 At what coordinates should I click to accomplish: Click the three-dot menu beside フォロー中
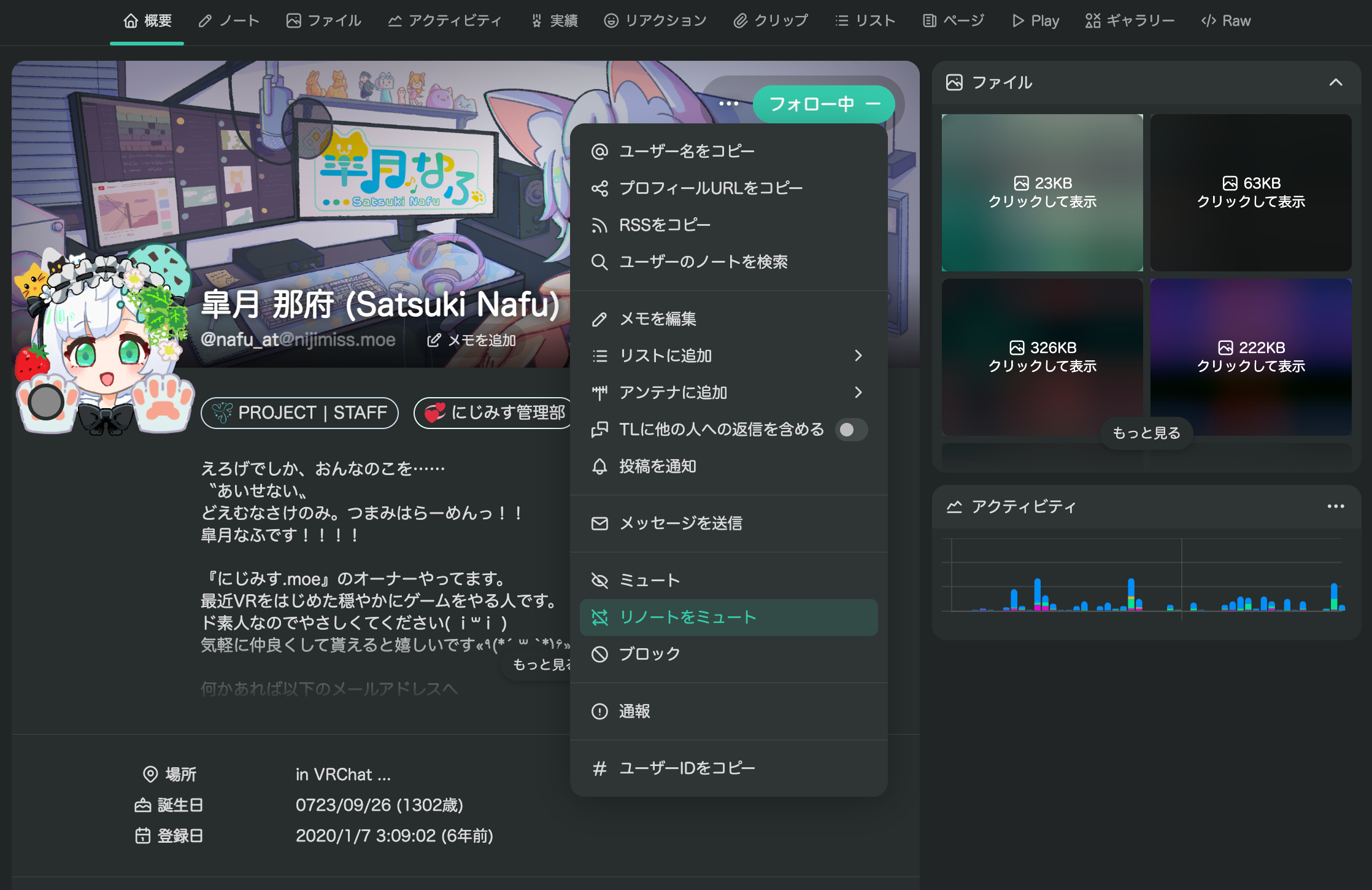coord(728,104)
